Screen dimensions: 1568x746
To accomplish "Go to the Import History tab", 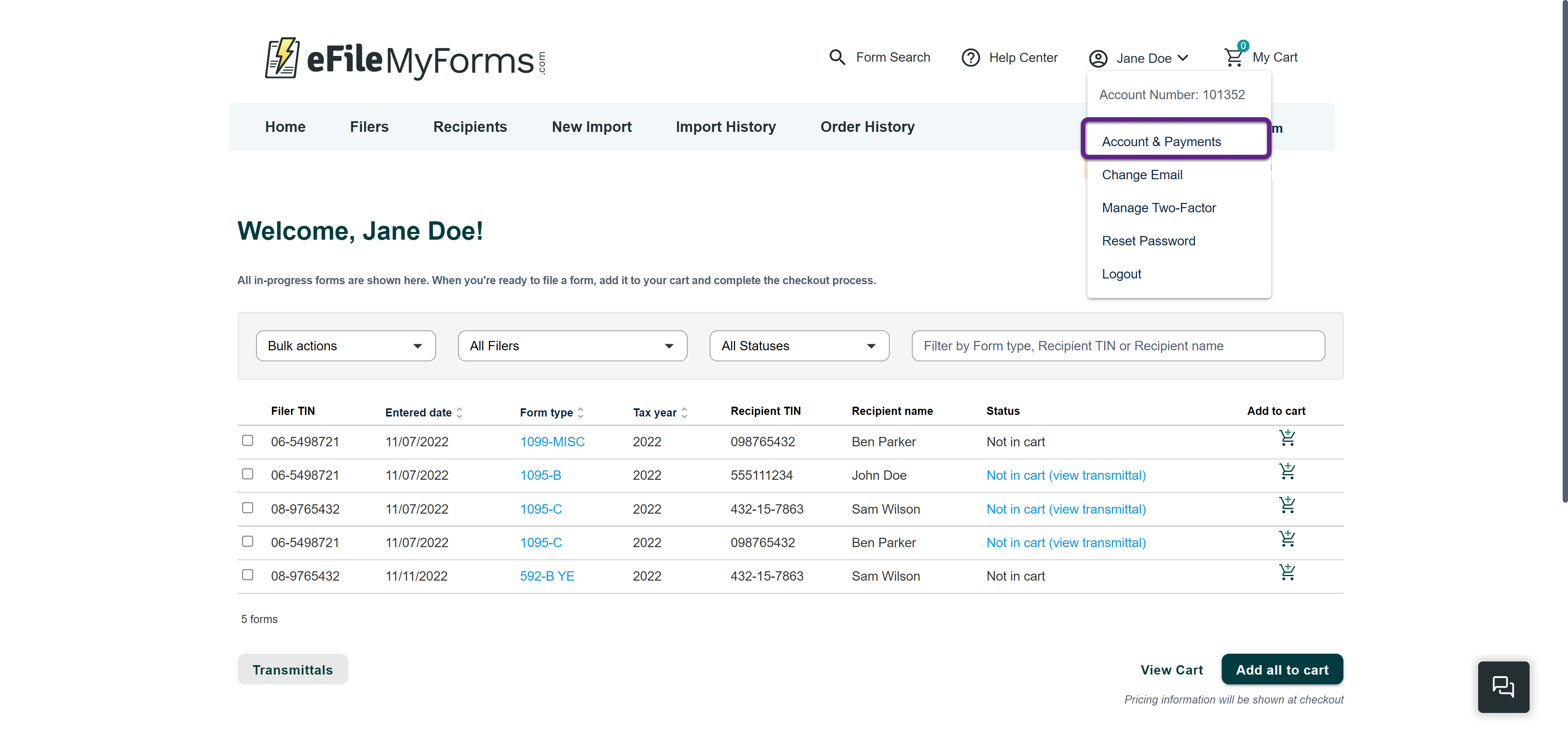I will click(725, 127).
